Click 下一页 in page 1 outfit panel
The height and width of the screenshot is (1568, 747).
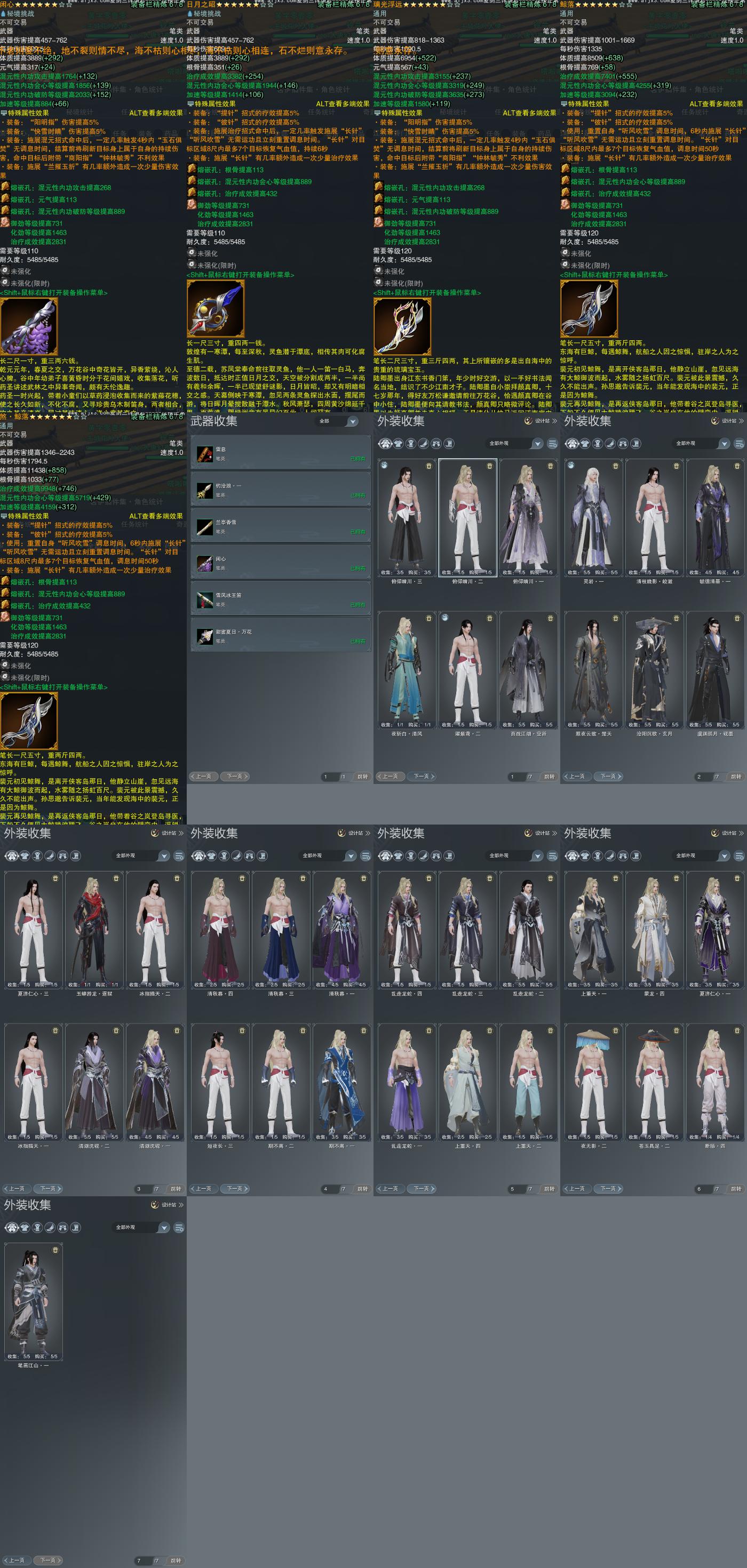point(422,777)
